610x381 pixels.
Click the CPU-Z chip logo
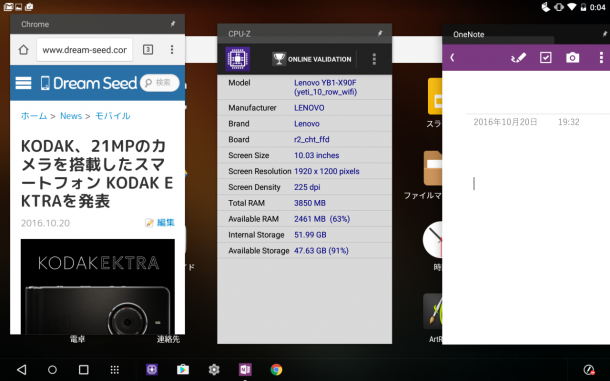pyautogui.click(x=238, y=59)
